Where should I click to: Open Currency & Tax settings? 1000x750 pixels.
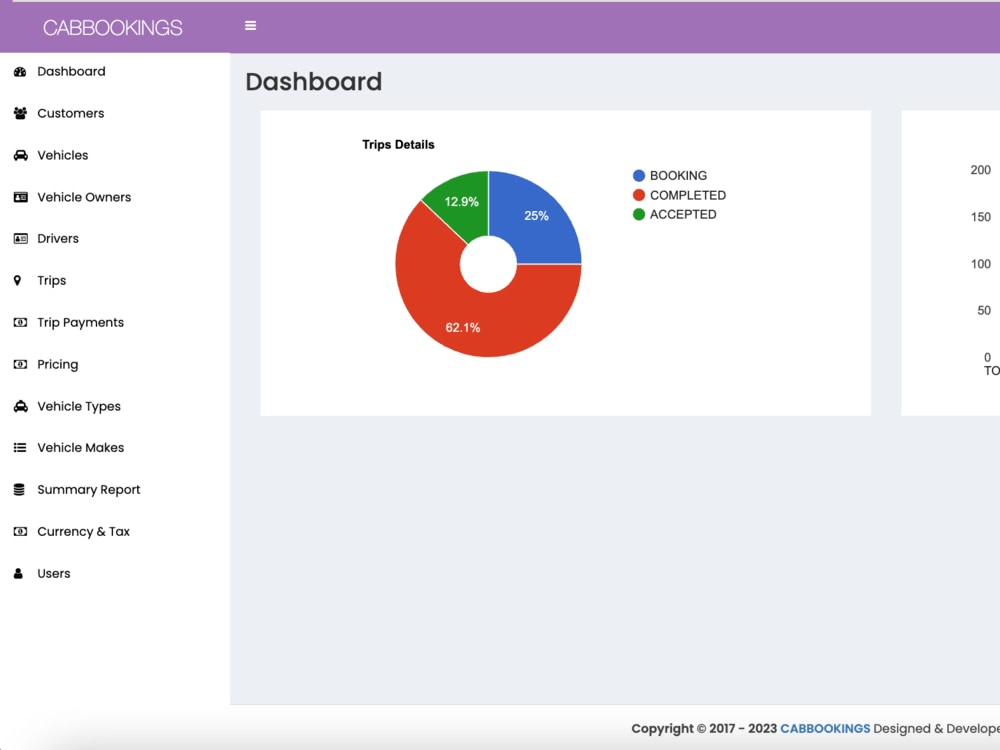coord(84,531)
